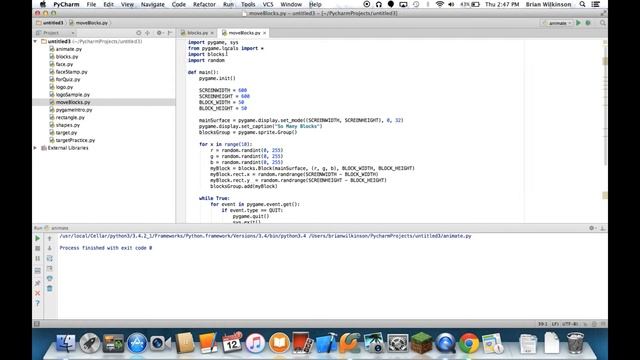Open the VCS menu
The width and height of the screenshot is (640, 360).
pyautogui.click(x=268, y=4)
